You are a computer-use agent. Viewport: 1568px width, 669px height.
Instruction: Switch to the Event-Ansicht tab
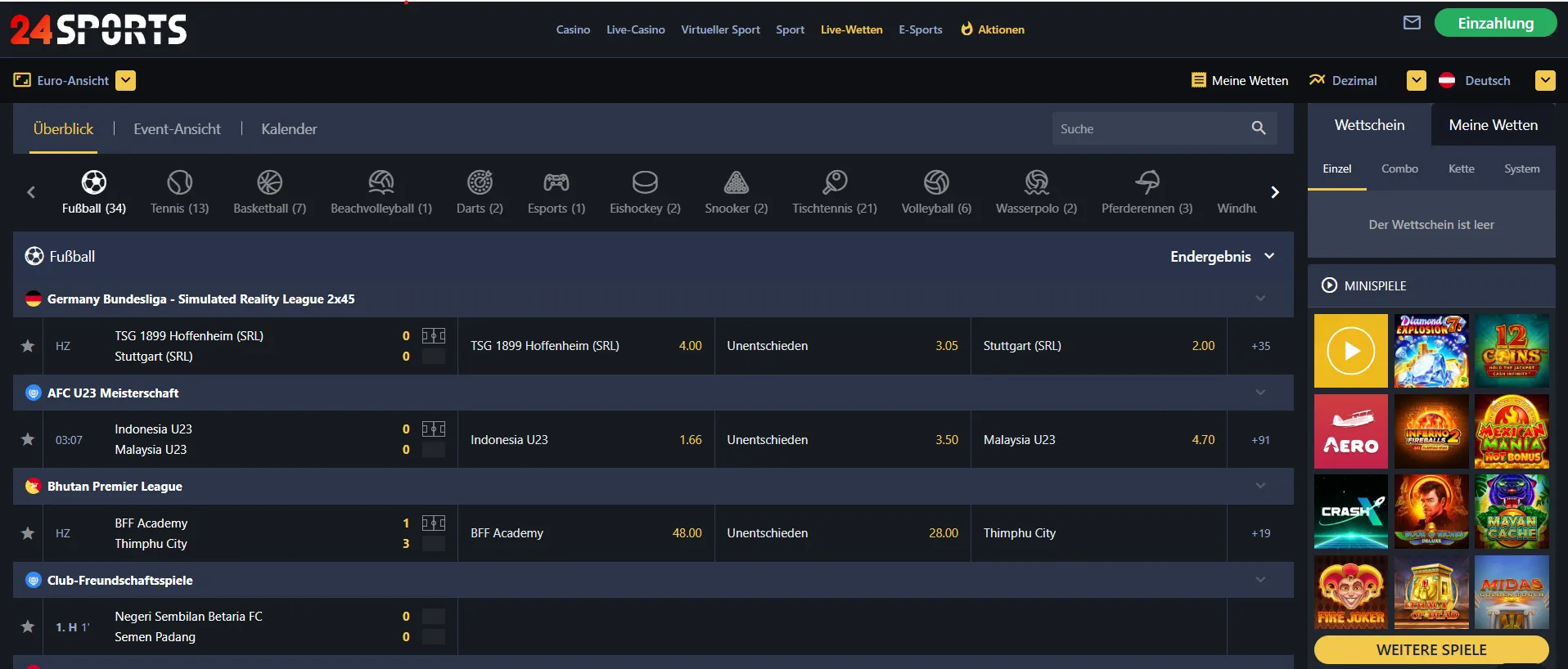177,128
